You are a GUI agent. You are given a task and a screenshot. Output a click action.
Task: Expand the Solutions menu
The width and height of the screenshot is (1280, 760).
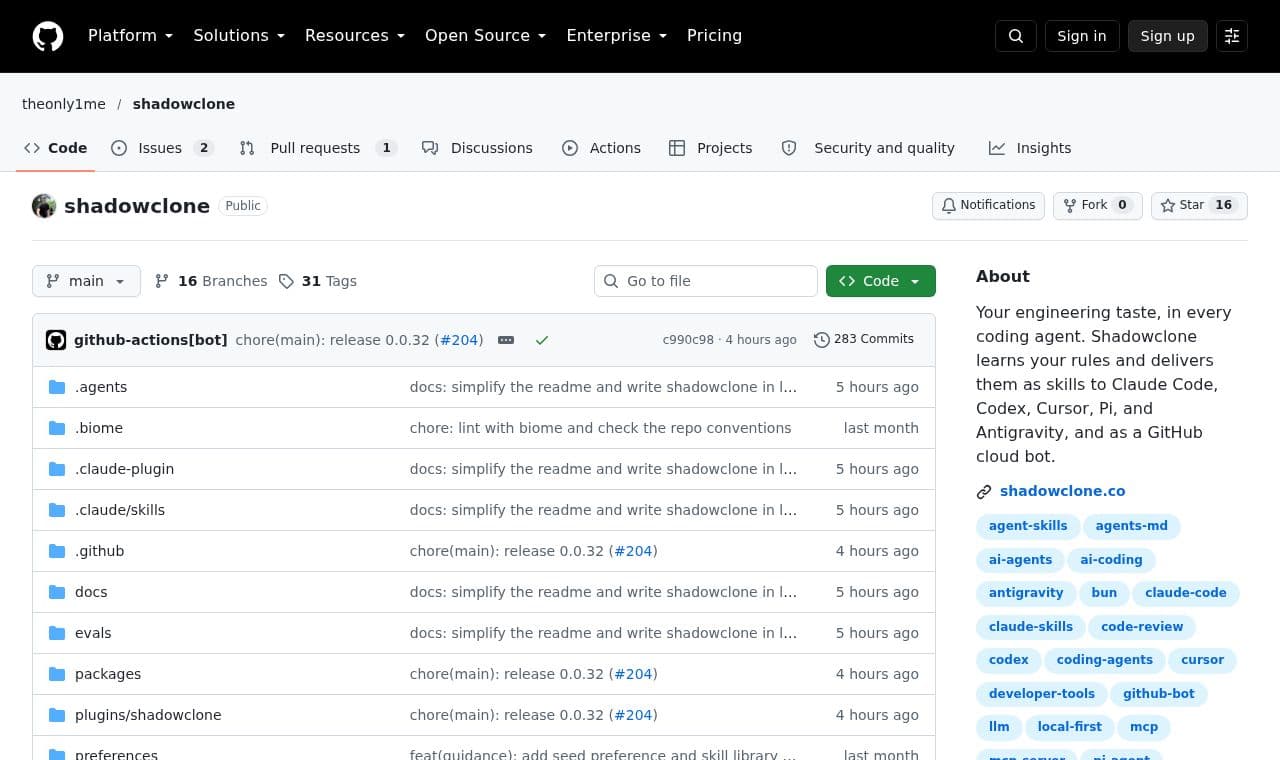point(239,36)
